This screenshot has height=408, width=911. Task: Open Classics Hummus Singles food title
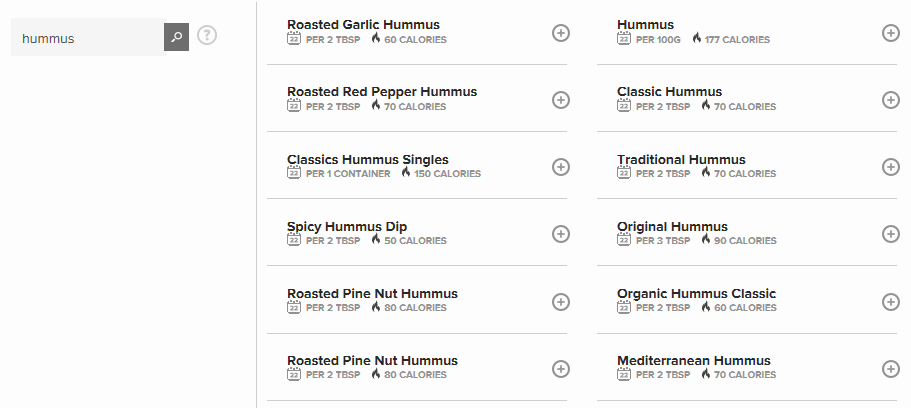click(368, 159)
